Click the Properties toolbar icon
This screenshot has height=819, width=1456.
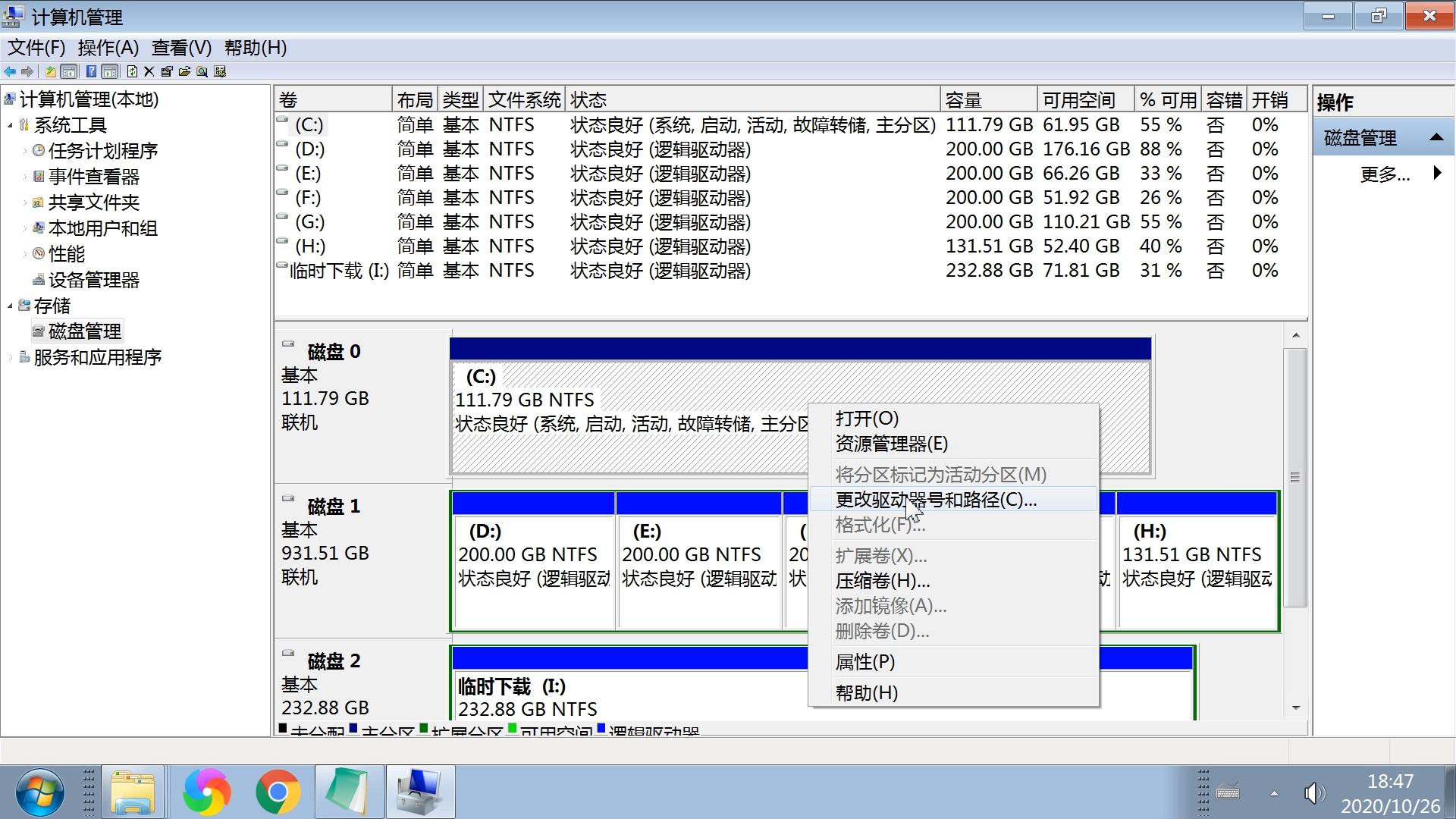(167, 71)
